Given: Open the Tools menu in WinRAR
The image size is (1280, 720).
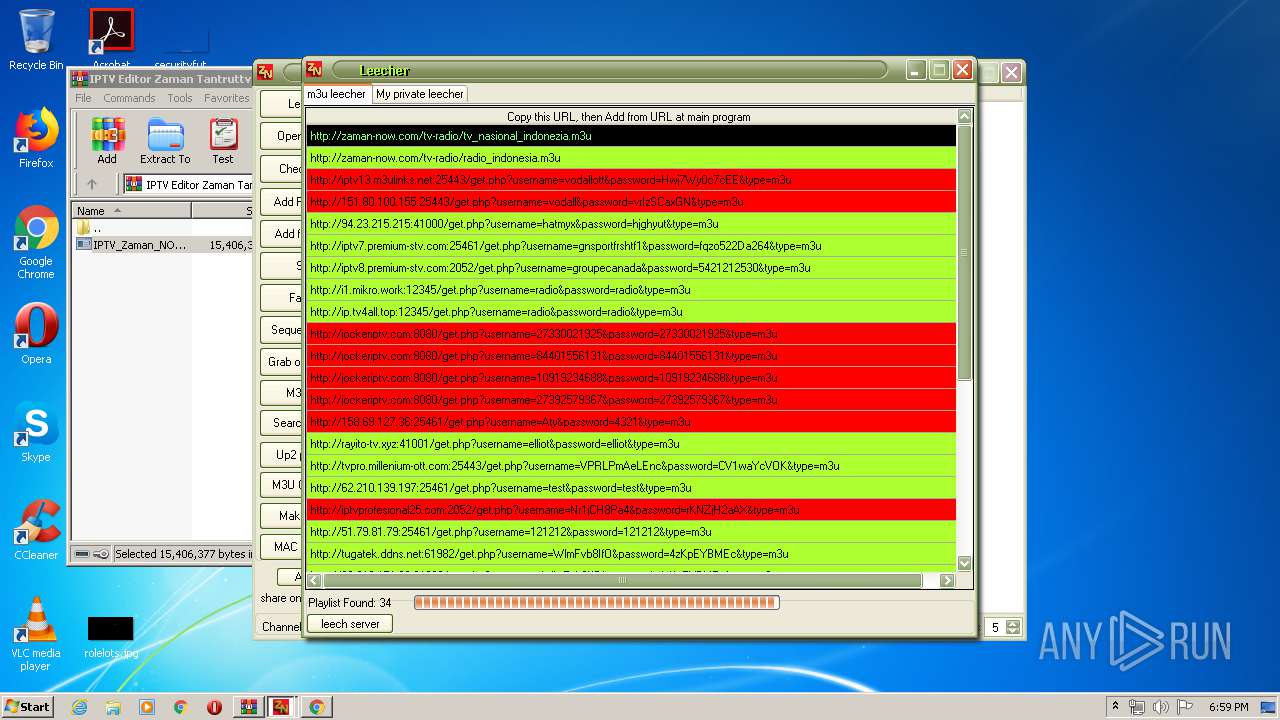Looking at the screenshot, I should pyautogui.click(x=180, y=98).
